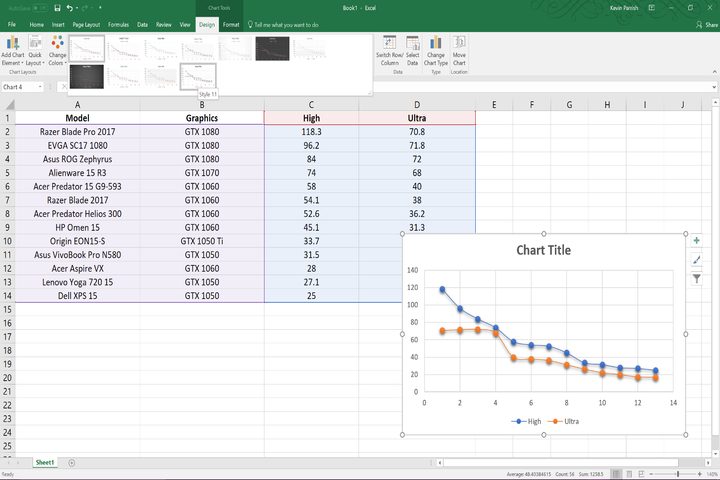Click the Tell me what you want to do box
The image size is (720, 480).
[283, 25]
